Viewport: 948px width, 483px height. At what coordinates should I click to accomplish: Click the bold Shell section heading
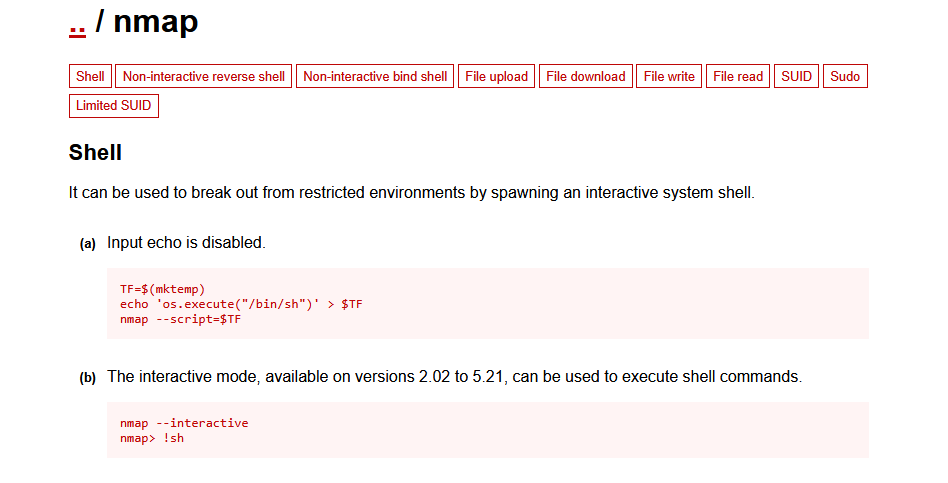tap(95, 153)
